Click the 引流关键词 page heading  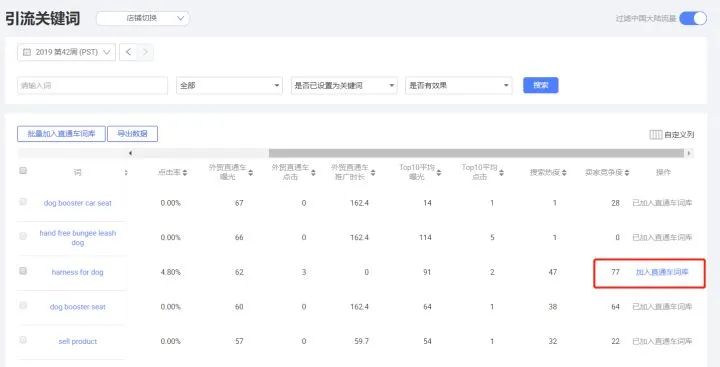[x=43, y=19]
